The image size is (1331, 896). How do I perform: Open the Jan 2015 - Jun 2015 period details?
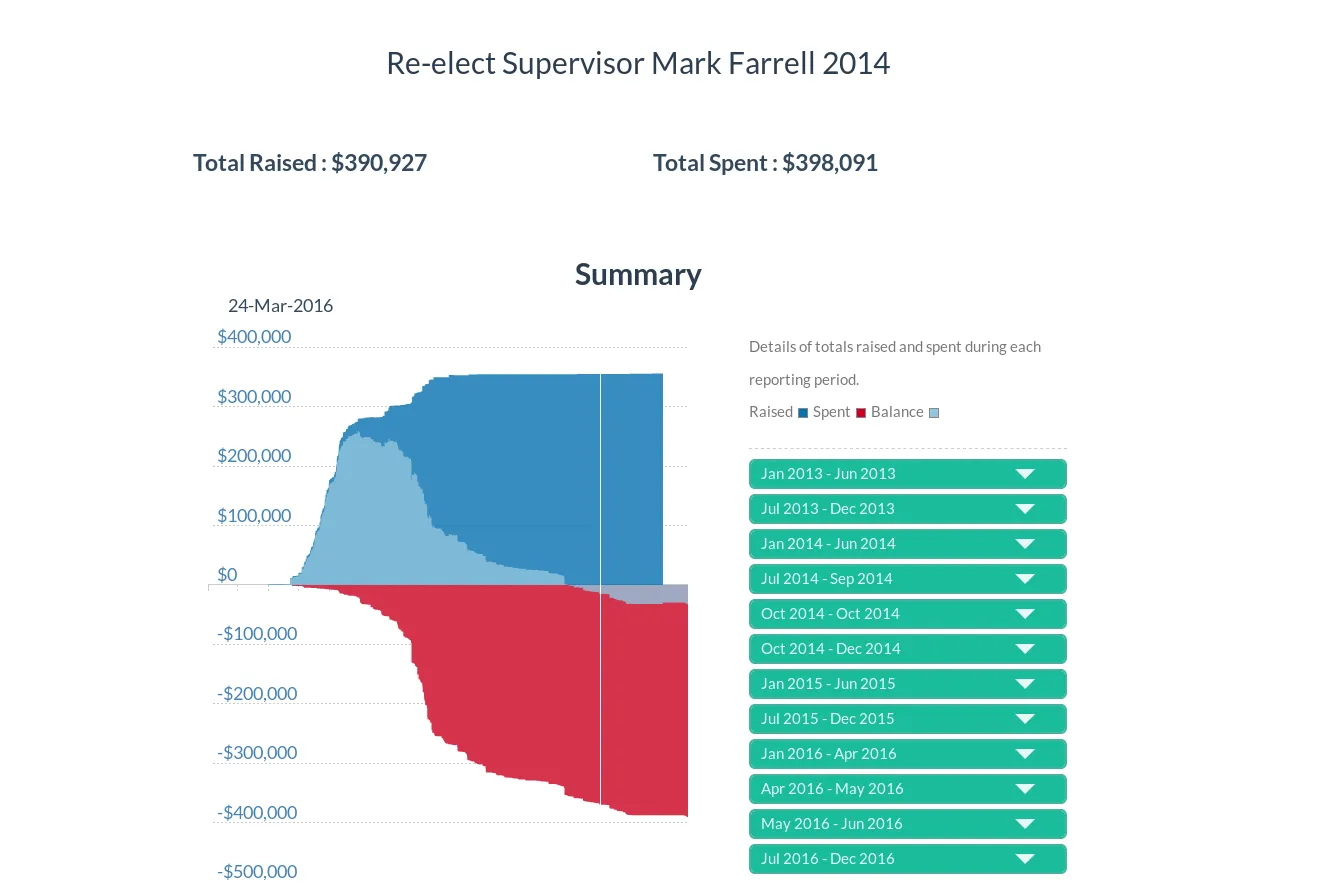click(x=906, y=683)
